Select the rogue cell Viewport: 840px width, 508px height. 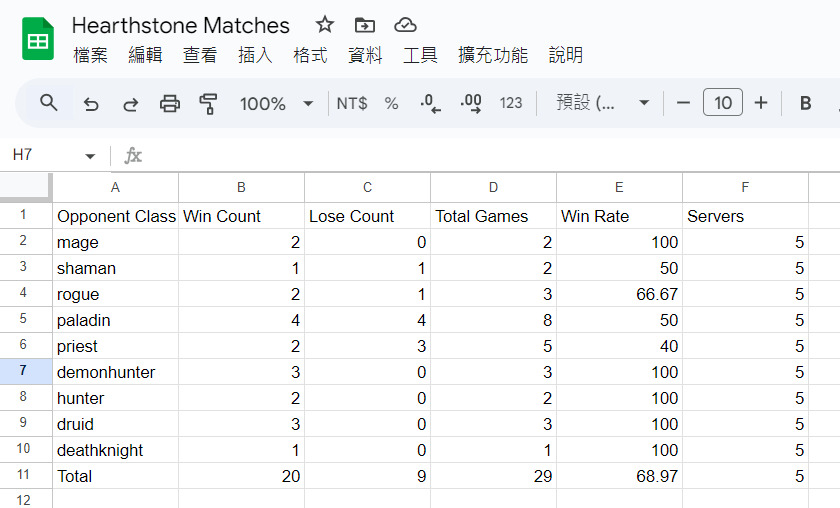coord(115,294)
